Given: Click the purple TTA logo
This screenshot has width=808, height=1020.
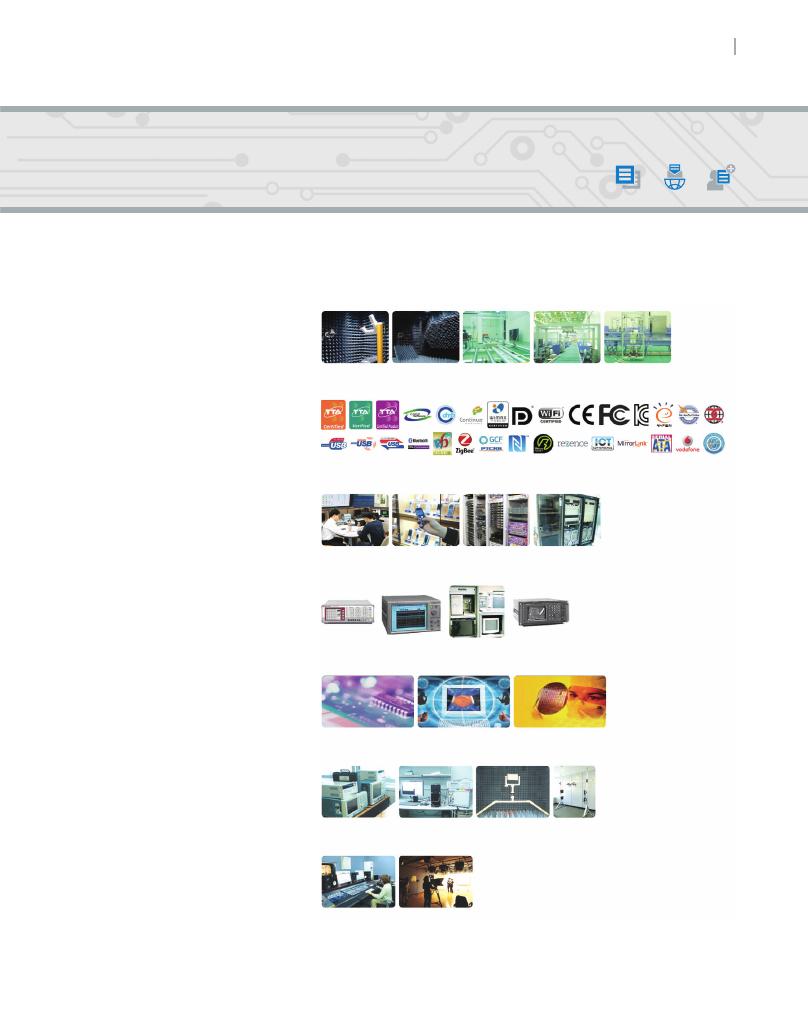Looking at the screenshot, I should point(388,415).
